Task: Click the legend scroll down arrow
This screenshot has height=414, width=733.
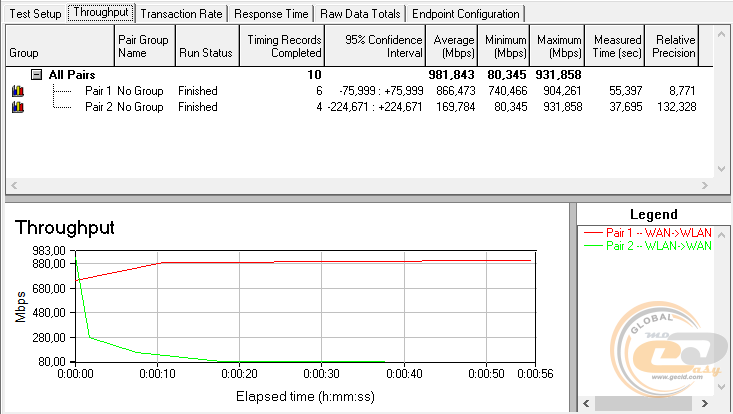Action: click(722, 386)
